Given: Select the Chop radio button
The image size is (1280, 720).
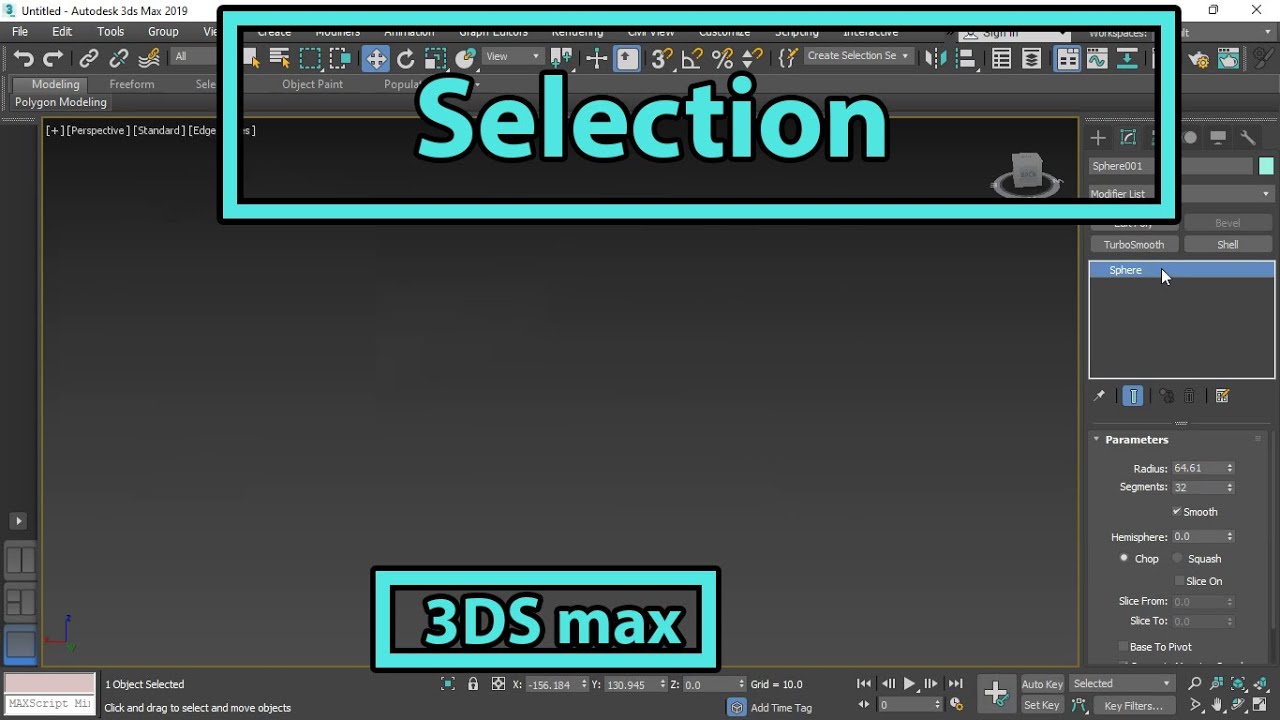Looking at the screenshot, I should tap(1124, 558).
